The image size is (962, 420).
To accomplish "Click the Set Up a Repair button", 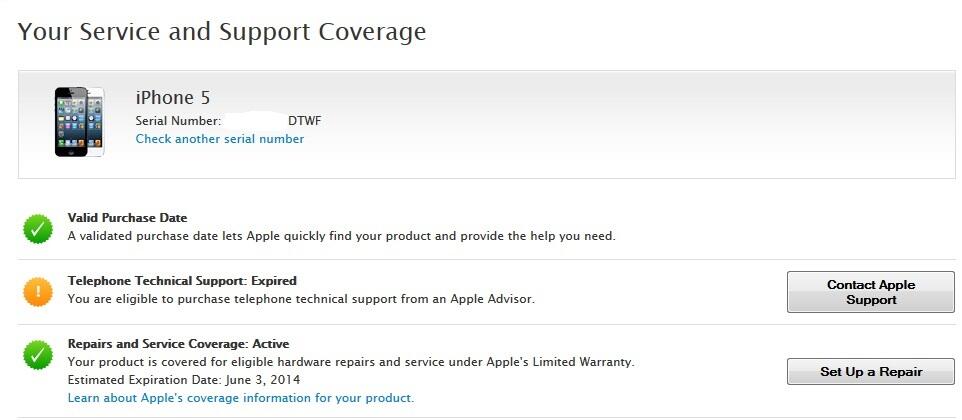I will (871, 372).
